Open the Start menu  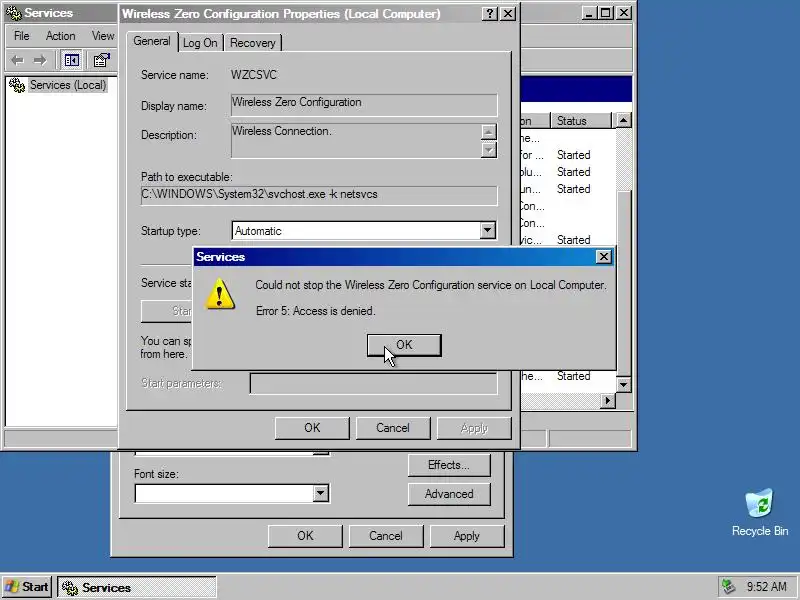point(27,587)
